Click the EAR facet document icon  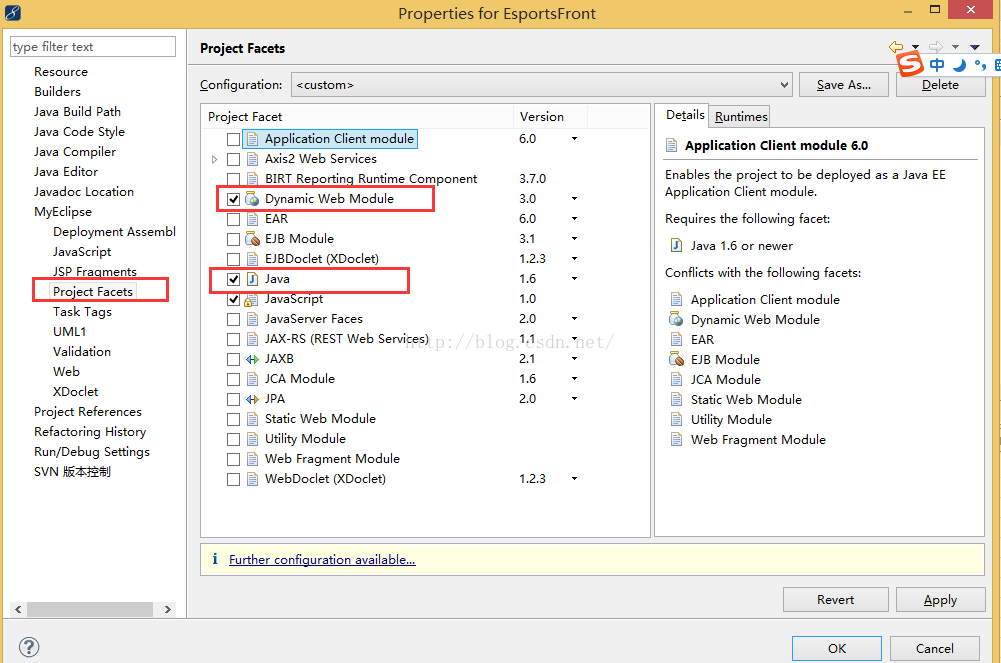click(x=252, y=219)
